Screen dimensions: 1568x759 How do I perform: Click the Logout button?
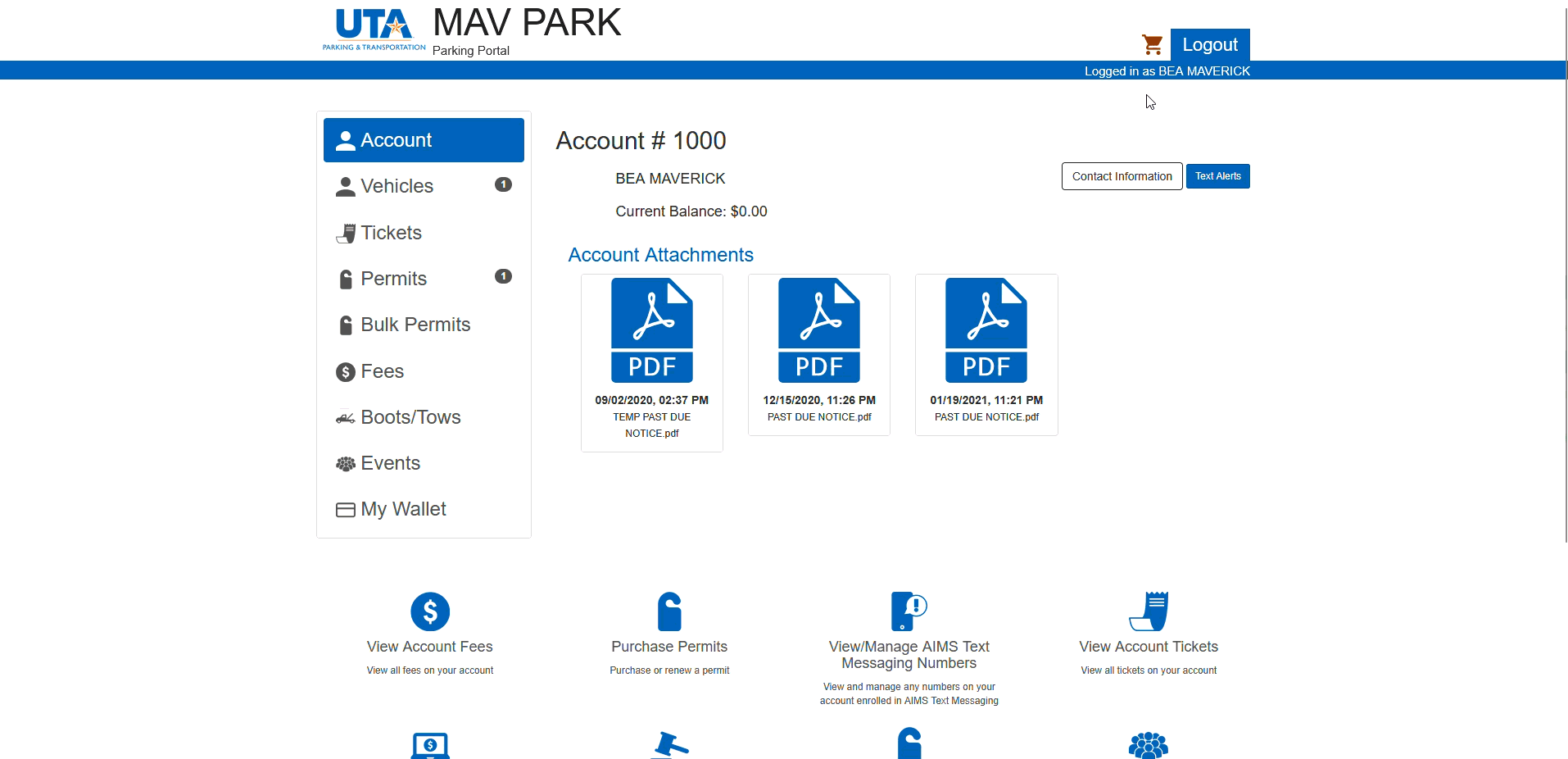pyautogui.click(x=1209, y=45)
